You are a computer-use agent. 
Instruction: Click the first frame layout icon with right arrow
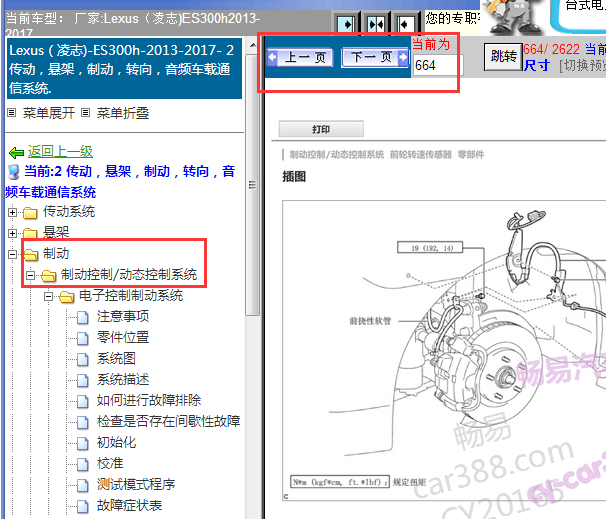pyautogui.click(x=346, y=25)
